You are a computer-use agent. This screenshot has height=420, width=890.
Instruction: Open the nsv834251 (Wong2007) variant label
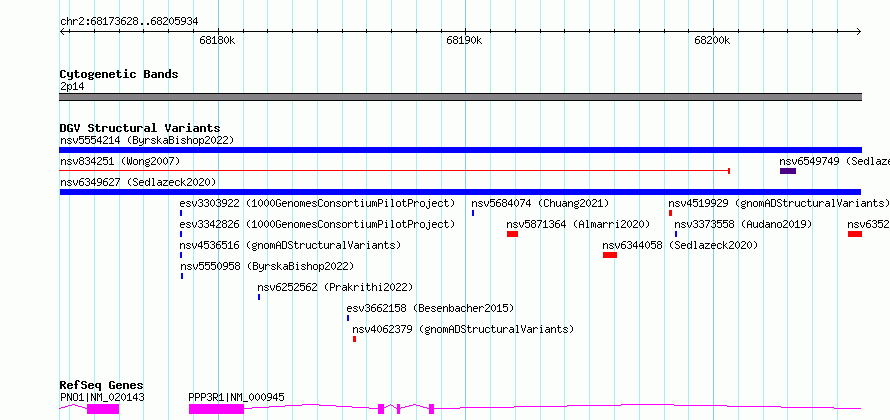click(120, 161)
